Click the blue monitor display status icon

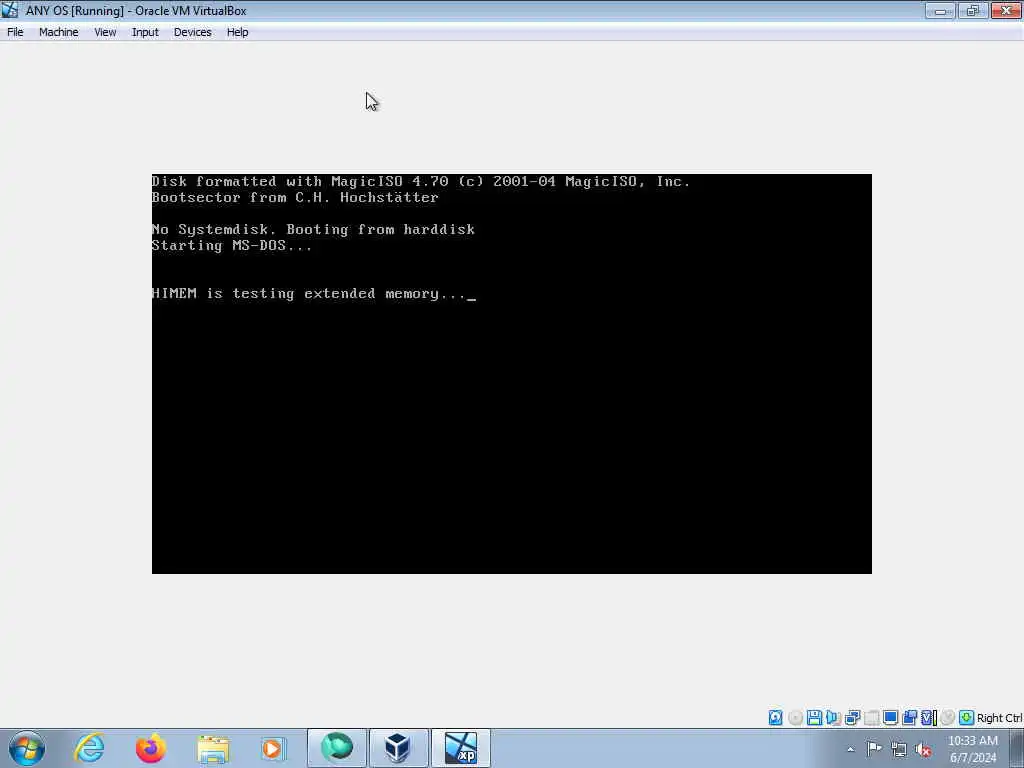point(890,718)
